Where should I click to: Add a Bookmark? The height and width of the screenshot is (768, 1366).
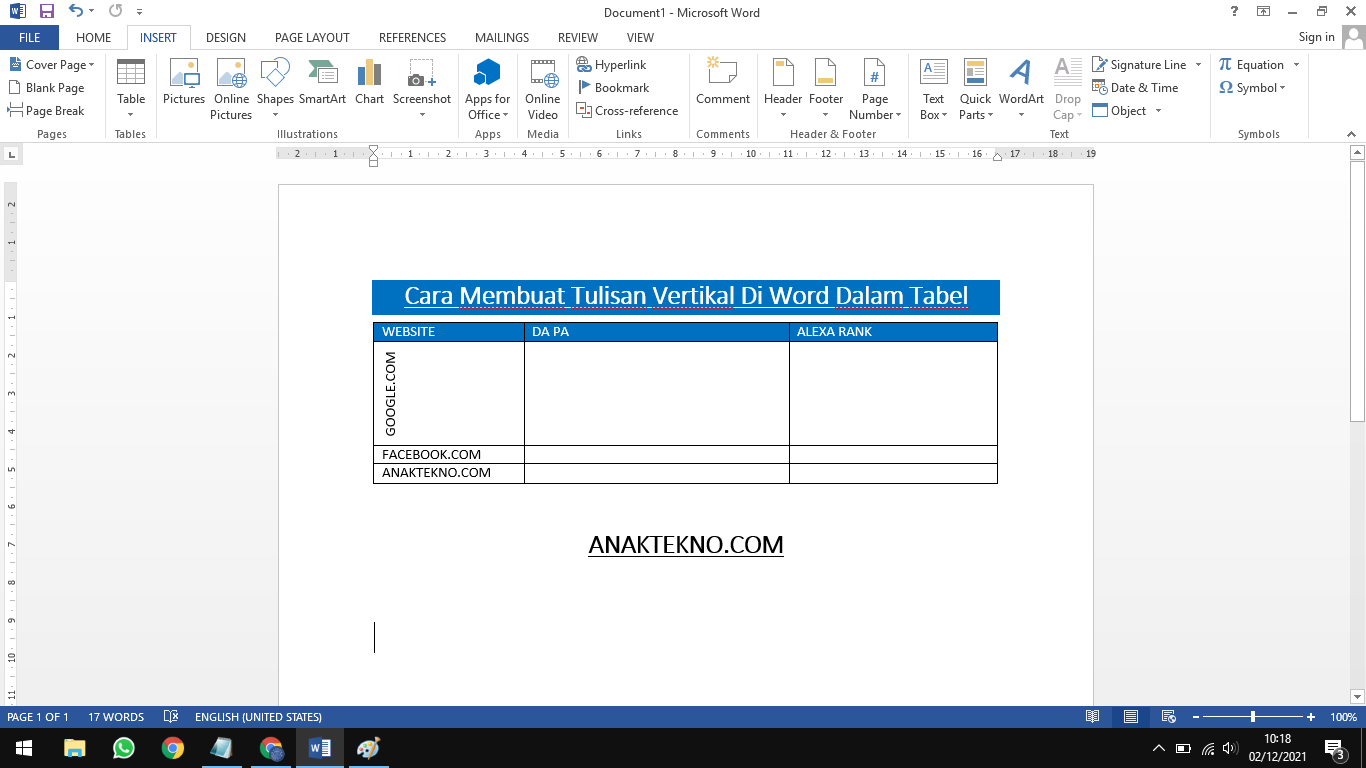(614, 88)
